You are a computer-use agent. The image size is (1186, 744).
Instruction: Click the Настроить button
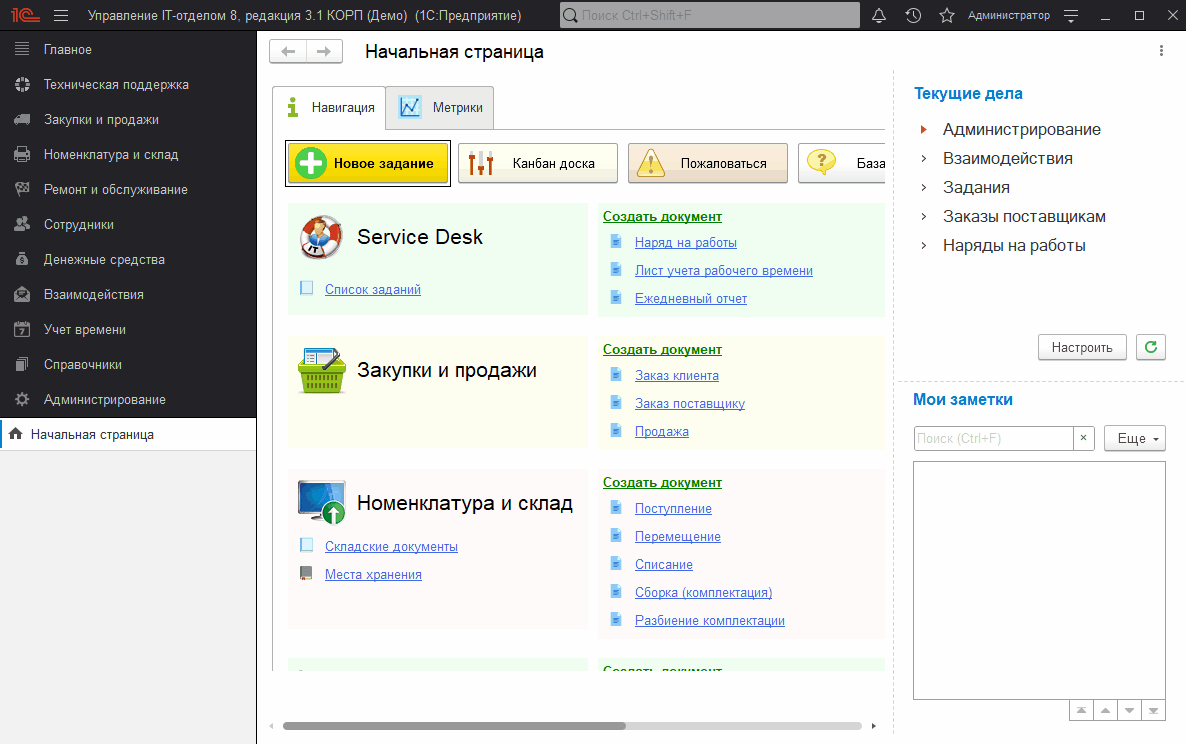pos(1082,347)
